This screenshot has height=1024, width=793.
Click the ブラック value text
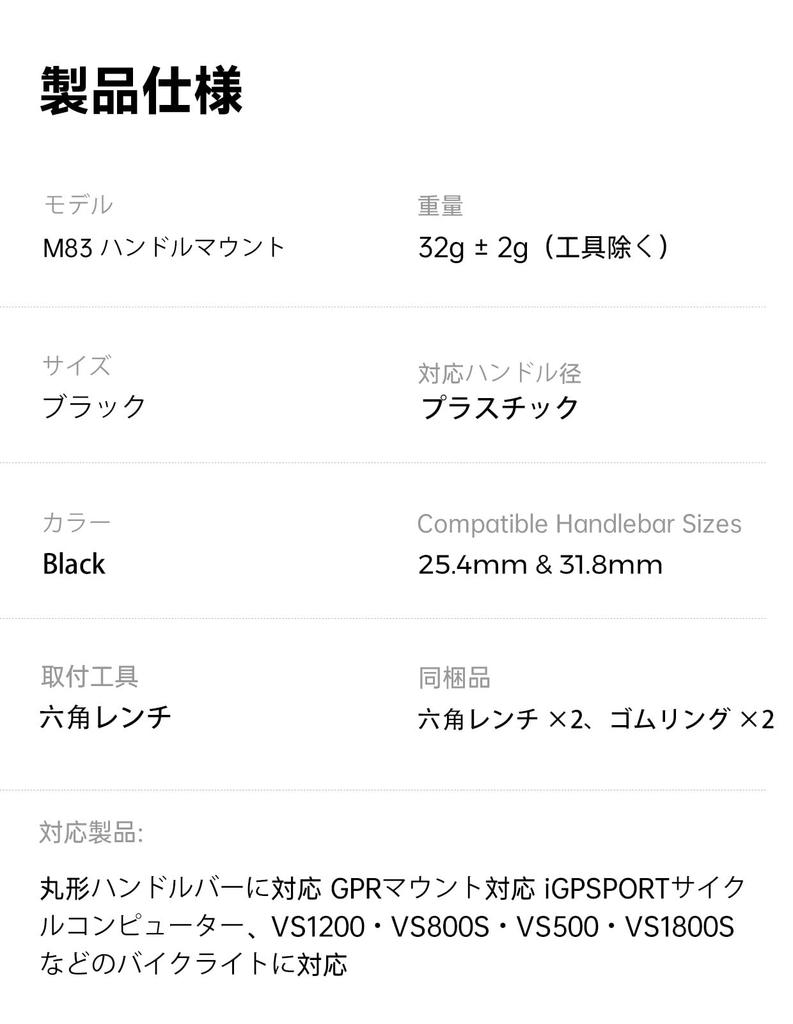pos(94,407)
